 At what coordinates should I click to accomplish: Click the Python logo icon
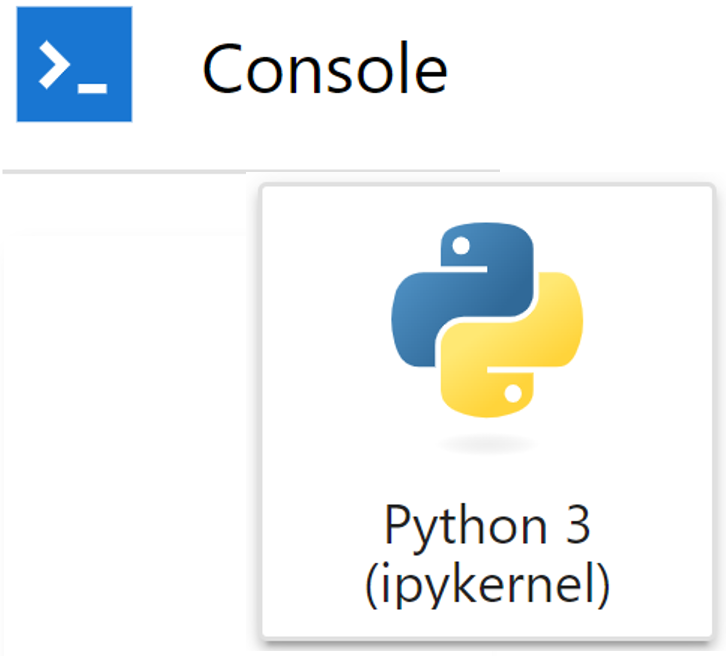coord(487,320)
